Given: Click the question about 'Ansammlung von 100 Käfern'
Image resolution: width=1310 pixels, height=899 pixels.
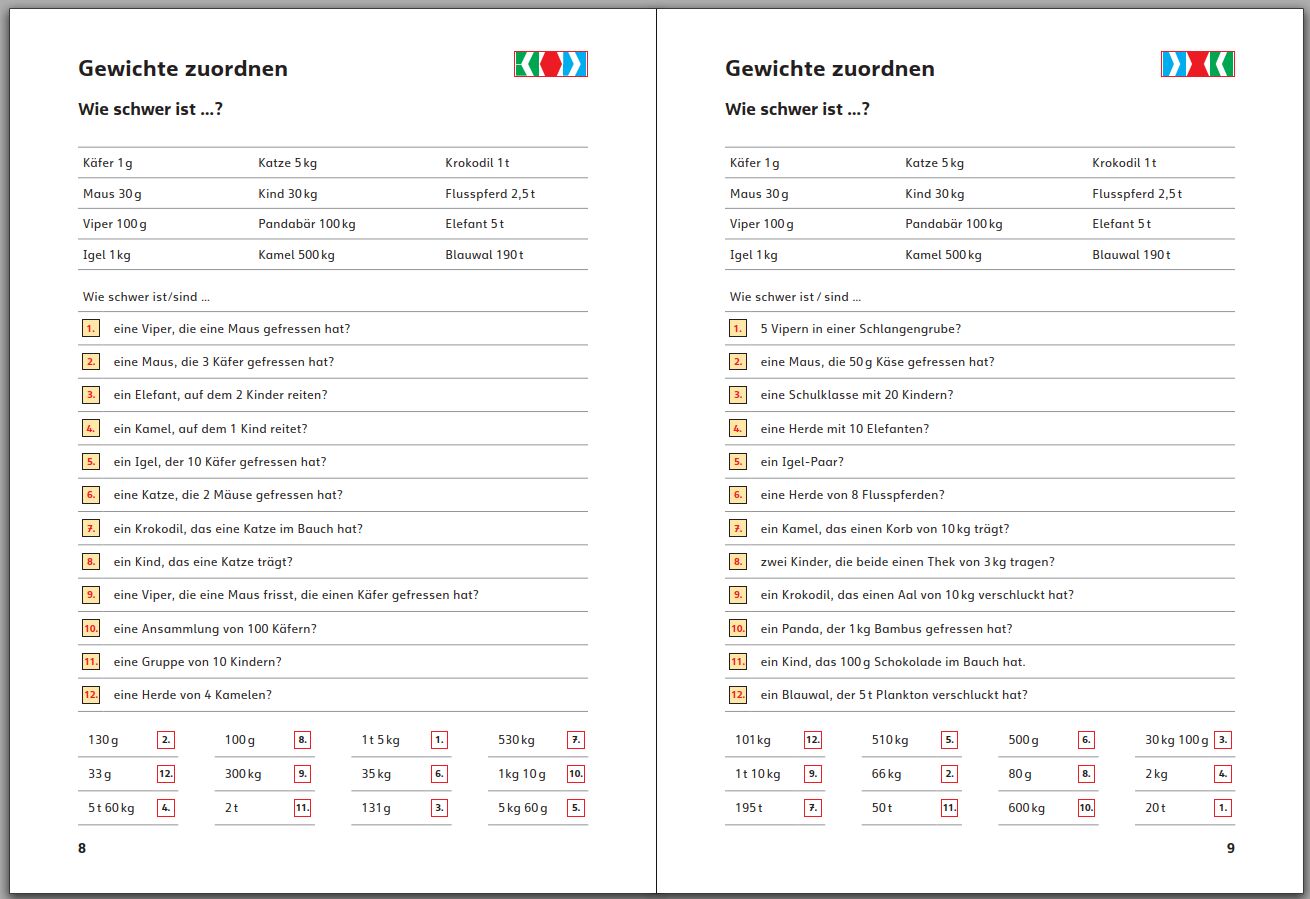Looking at the screenshot, I should (x=215, y=629).
